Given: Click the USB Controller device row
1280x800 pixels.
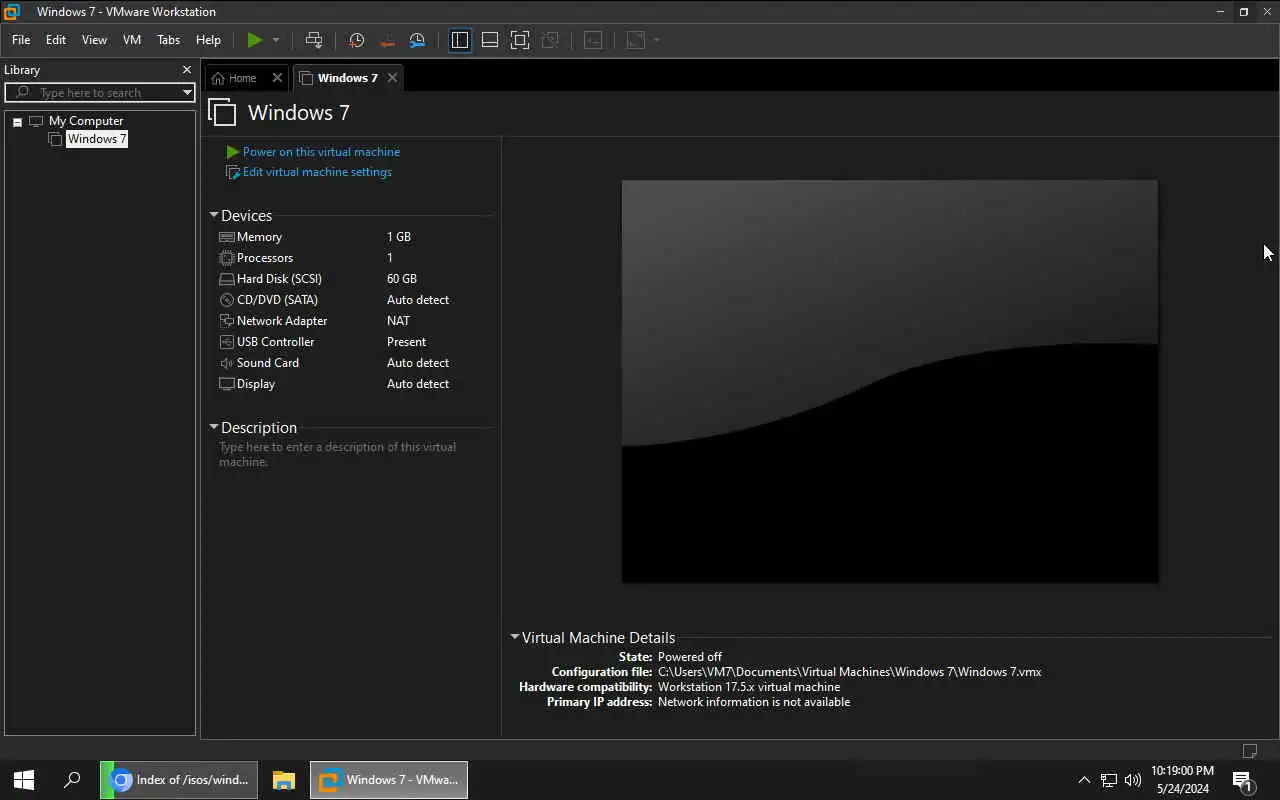Looking at the screenshot, I should (354, 342).
